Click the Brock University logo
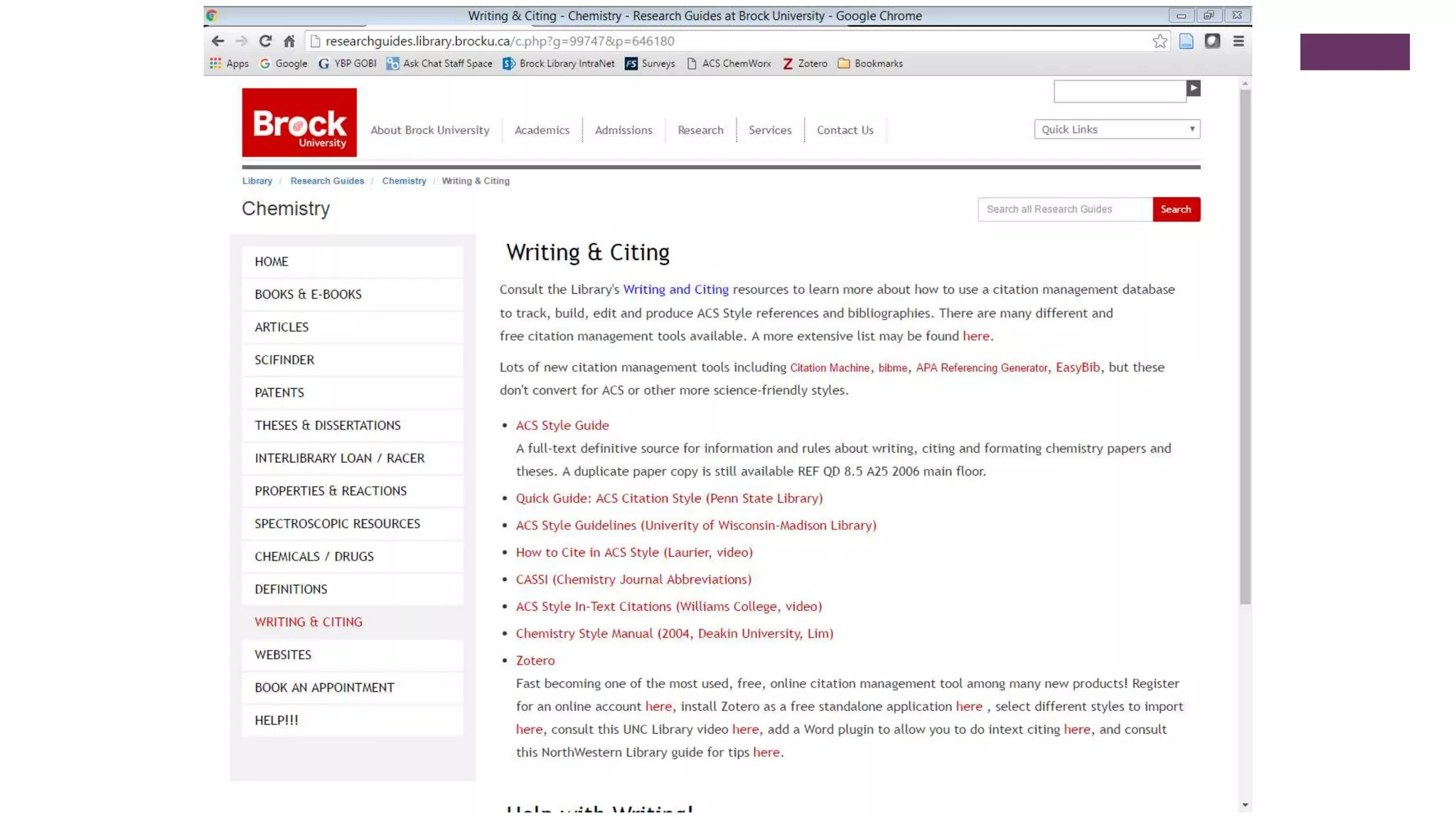The width and height of the screenshot is (1456, 819). (299, 122)
